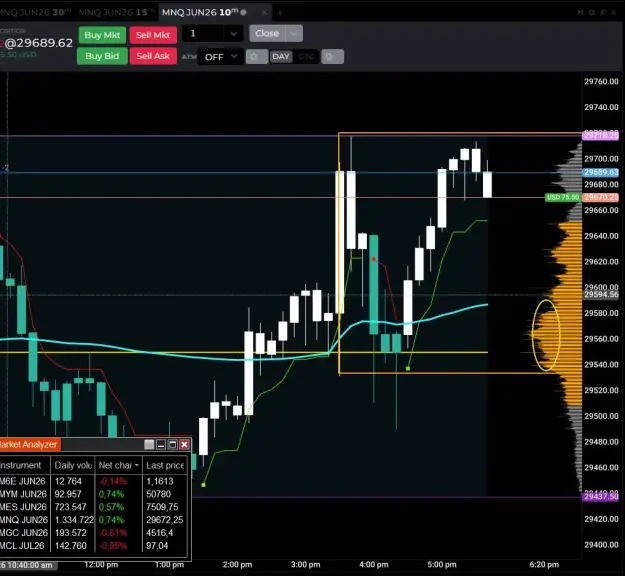The width and height of the screenshot is (625, 576).
Task: Open order settings gear next to GTC
Action: coord(332,57)
